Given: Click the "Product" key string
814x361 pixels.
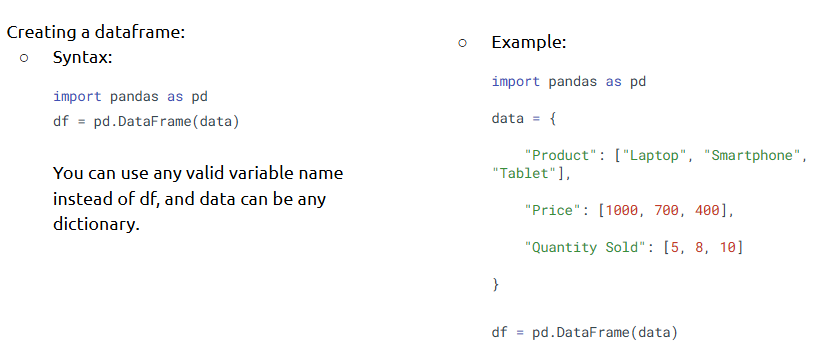Looking at the screenshot, I should 560,155.
